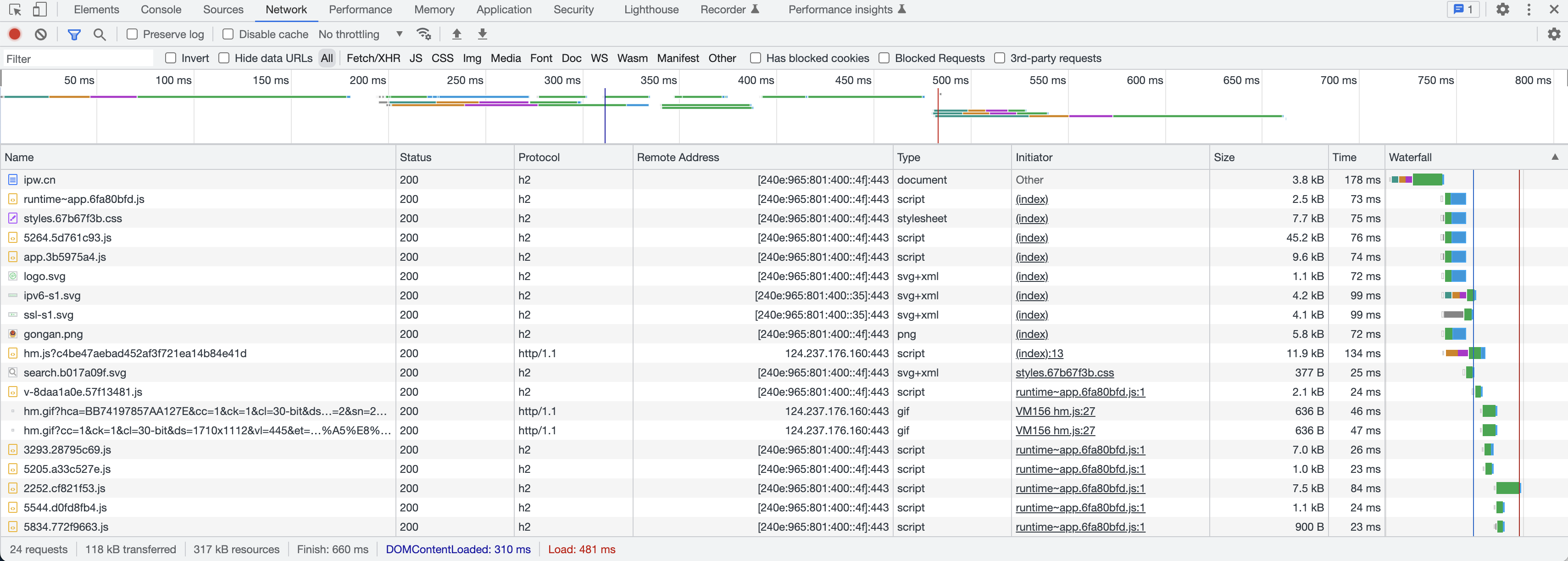Viewport: 1568px width, 561px height.
Task: Click the Filter text input
Action: coord(78,58)
